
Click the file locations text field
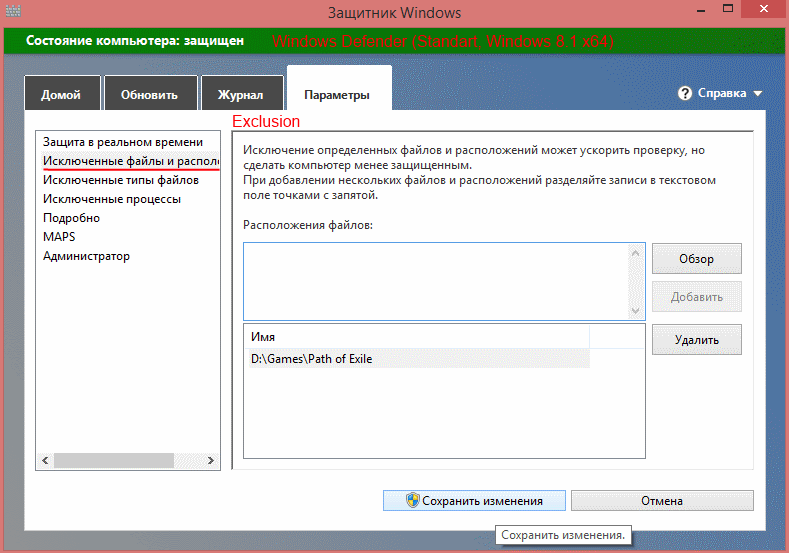(x=435, y=279)
